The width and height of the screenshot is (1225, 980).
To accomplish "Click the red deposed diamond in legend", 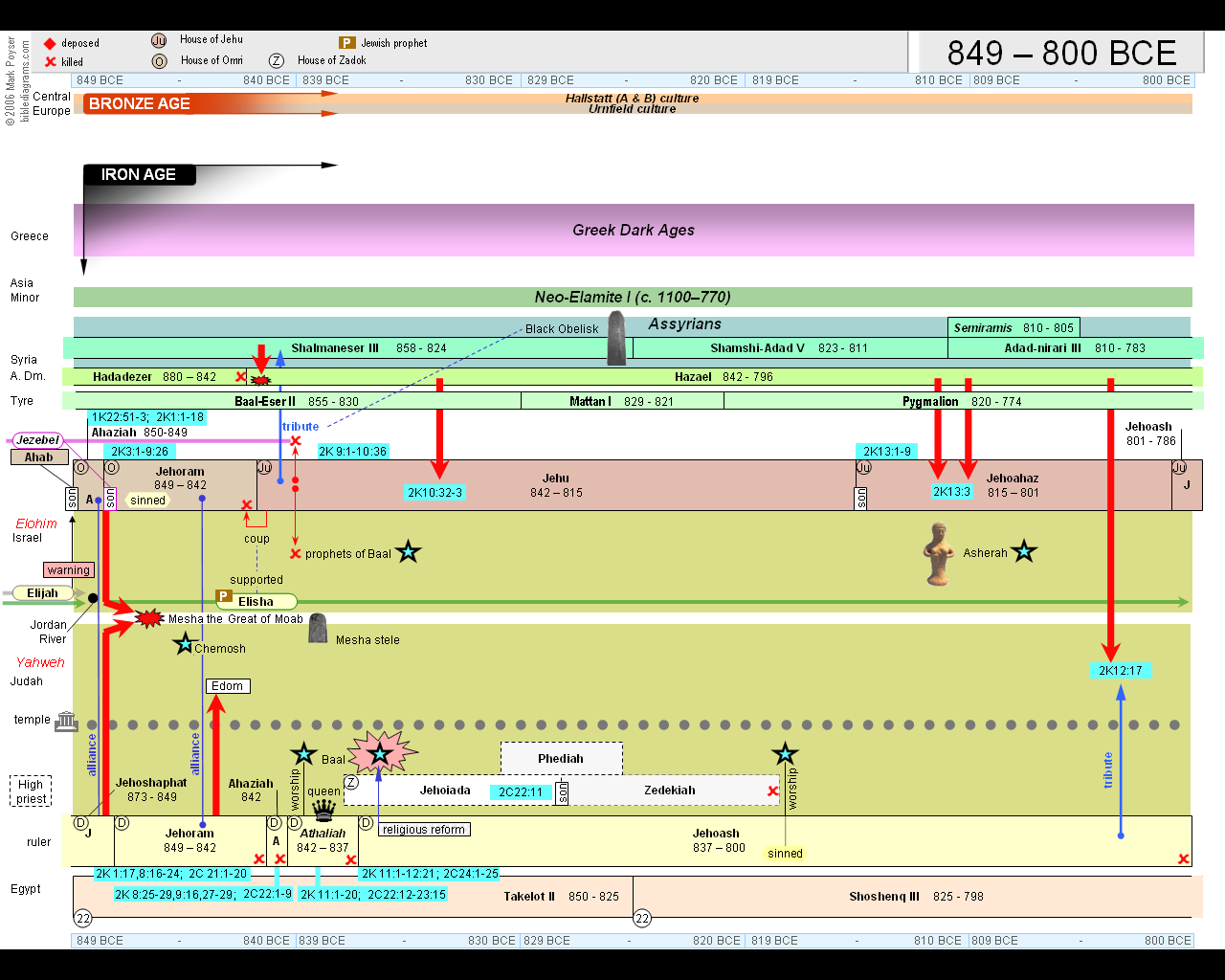I will pyautogui.click(x=50, y=44).
